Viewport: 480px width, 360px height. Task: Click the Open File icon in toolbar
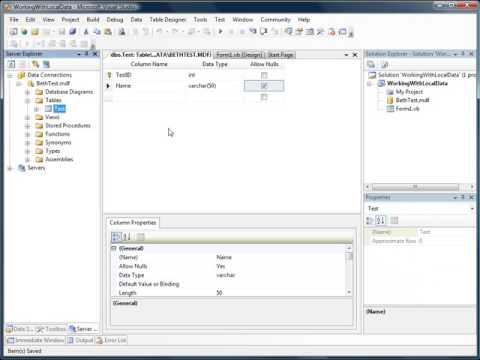[x=35, y=32]
